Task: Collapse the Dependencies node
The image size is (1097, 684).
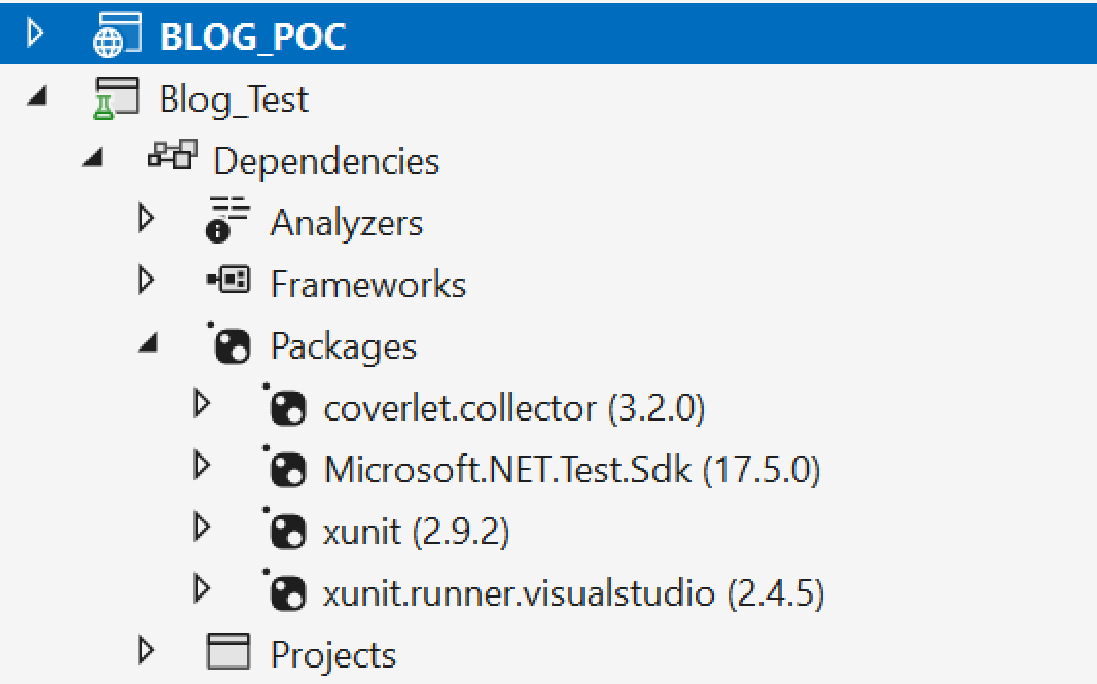Action: [92, 157]
